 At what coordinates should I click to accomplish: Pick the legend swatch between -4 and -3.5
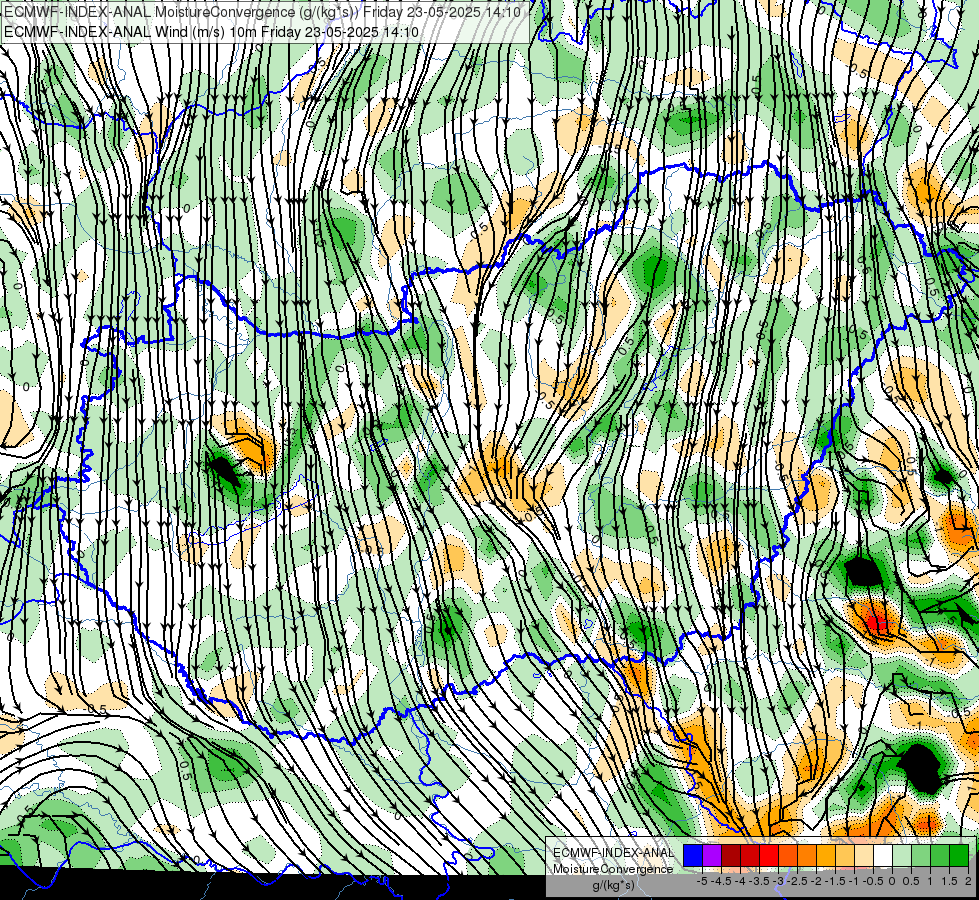click(x=750, y=856)
